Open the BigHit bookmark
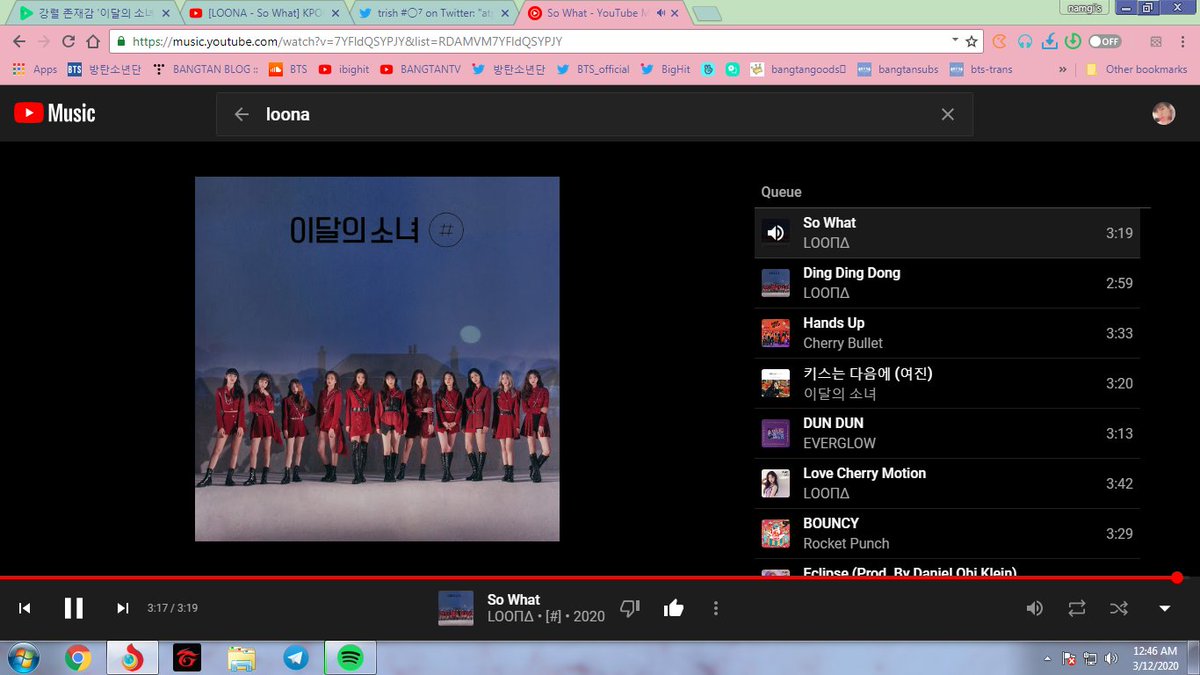 coord(665,69)
